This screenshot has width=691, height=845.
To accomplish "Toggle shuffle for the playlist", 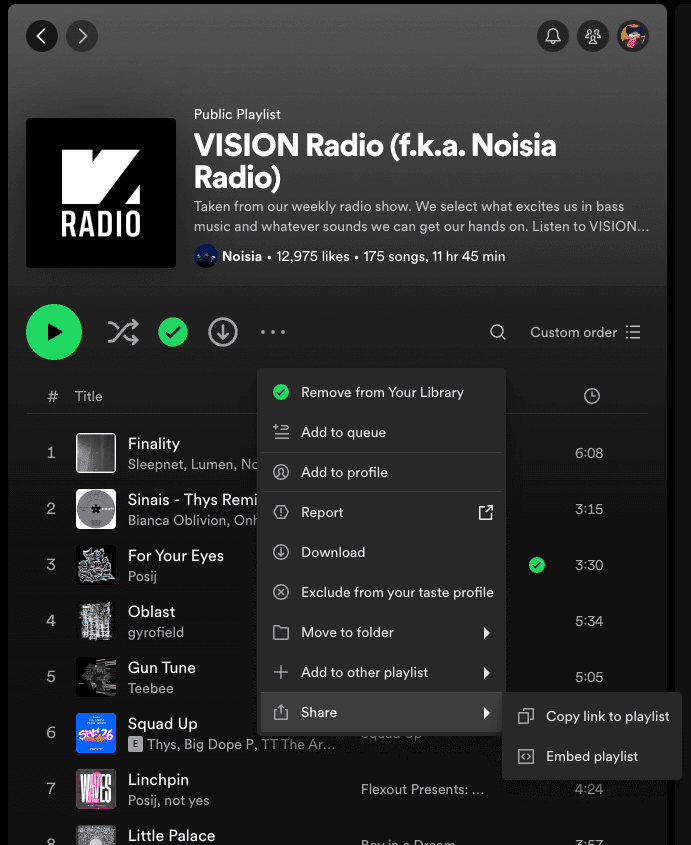I will point(123,332).
